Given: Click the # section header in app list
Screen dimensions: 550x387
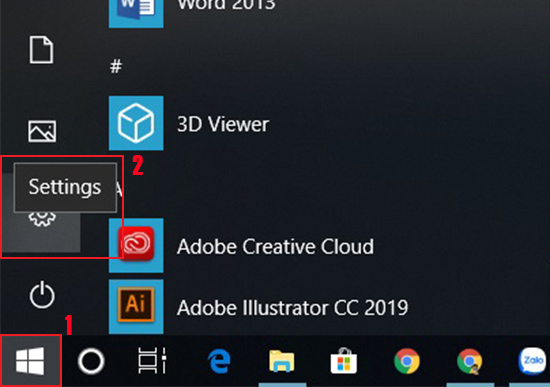Looking at the screenshot, I should tap(116, 66).
